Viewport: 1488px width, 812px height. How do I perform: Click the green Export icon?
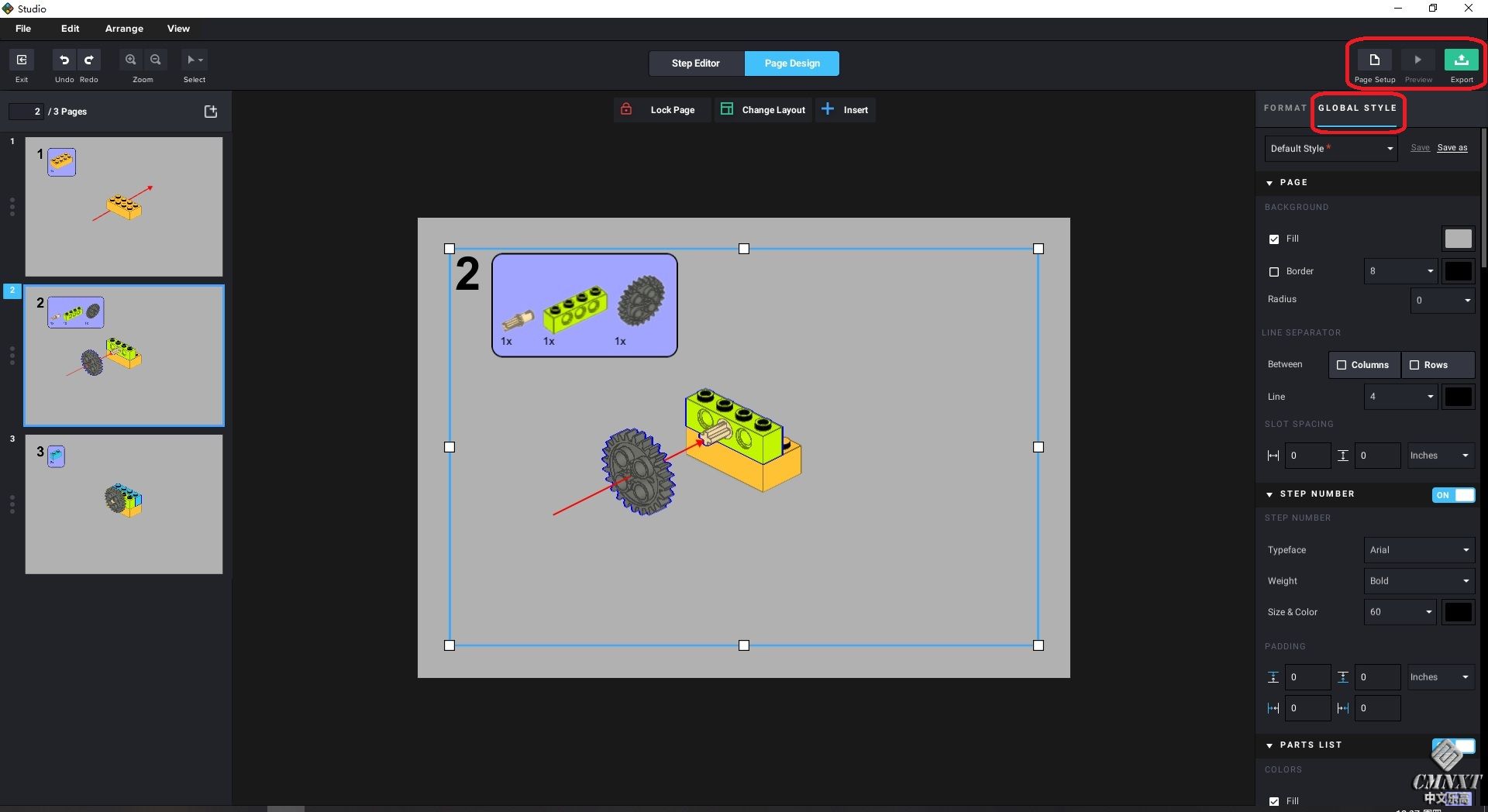1461,60
